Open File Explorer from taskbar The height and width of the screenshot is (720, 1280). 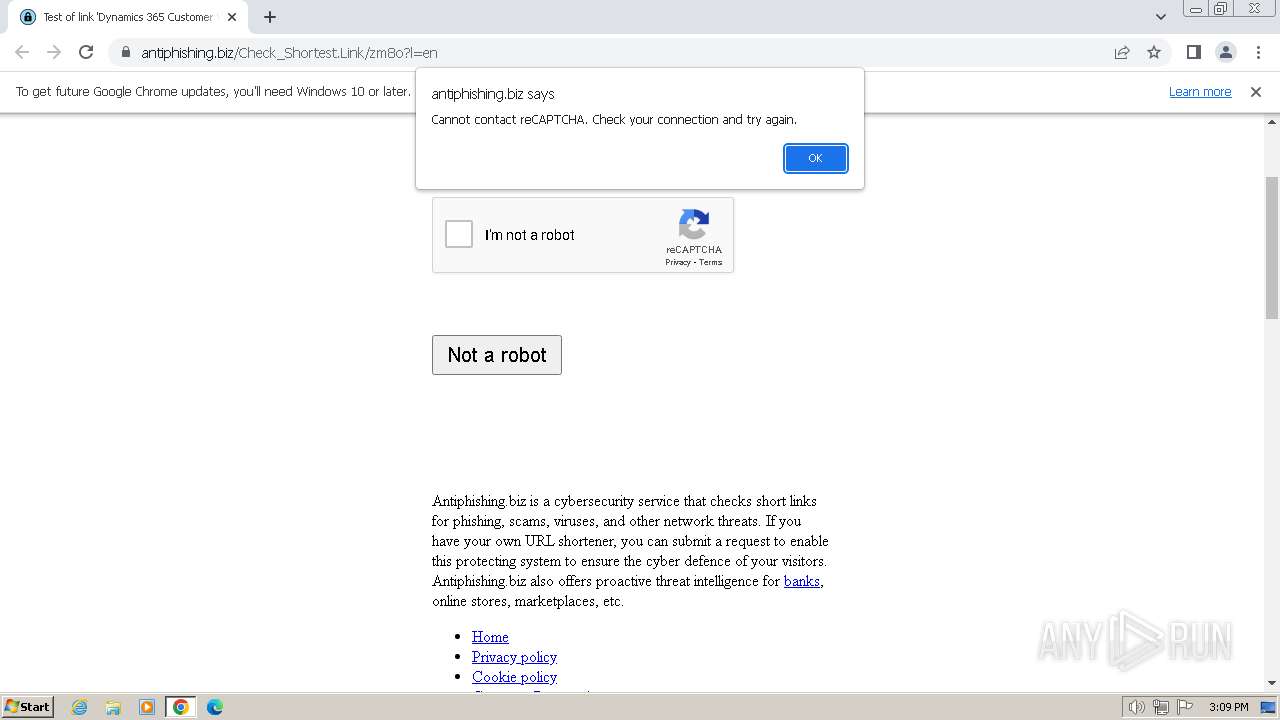pyautogui.click(x=113, y=707)
